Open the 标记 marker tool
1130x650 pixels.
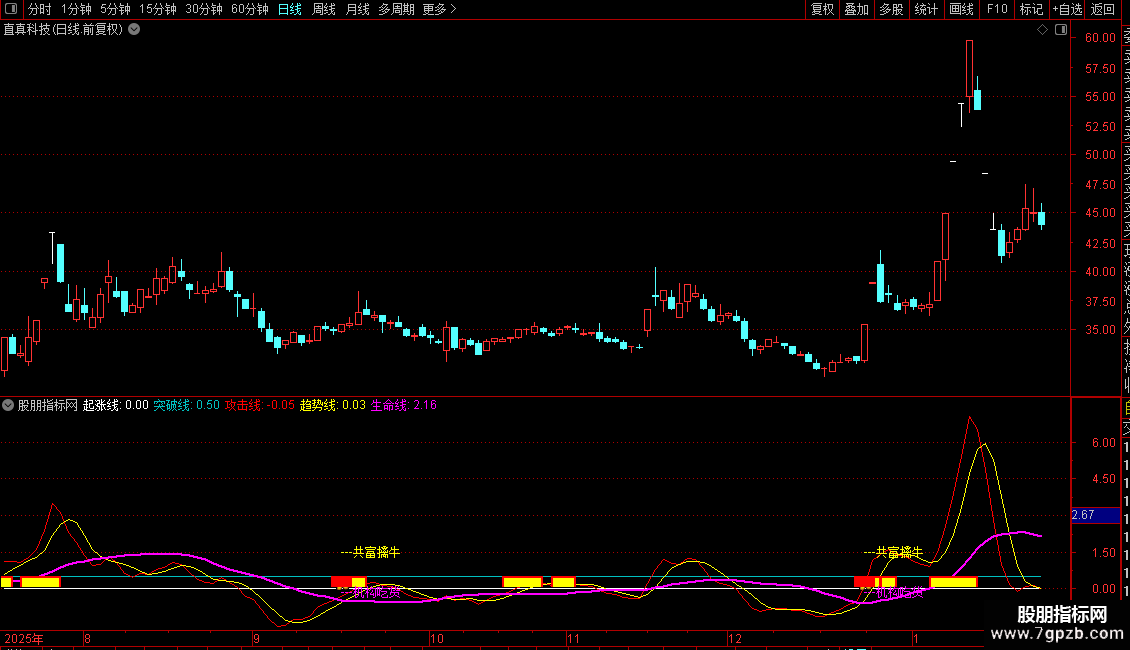coord(1030,9)
